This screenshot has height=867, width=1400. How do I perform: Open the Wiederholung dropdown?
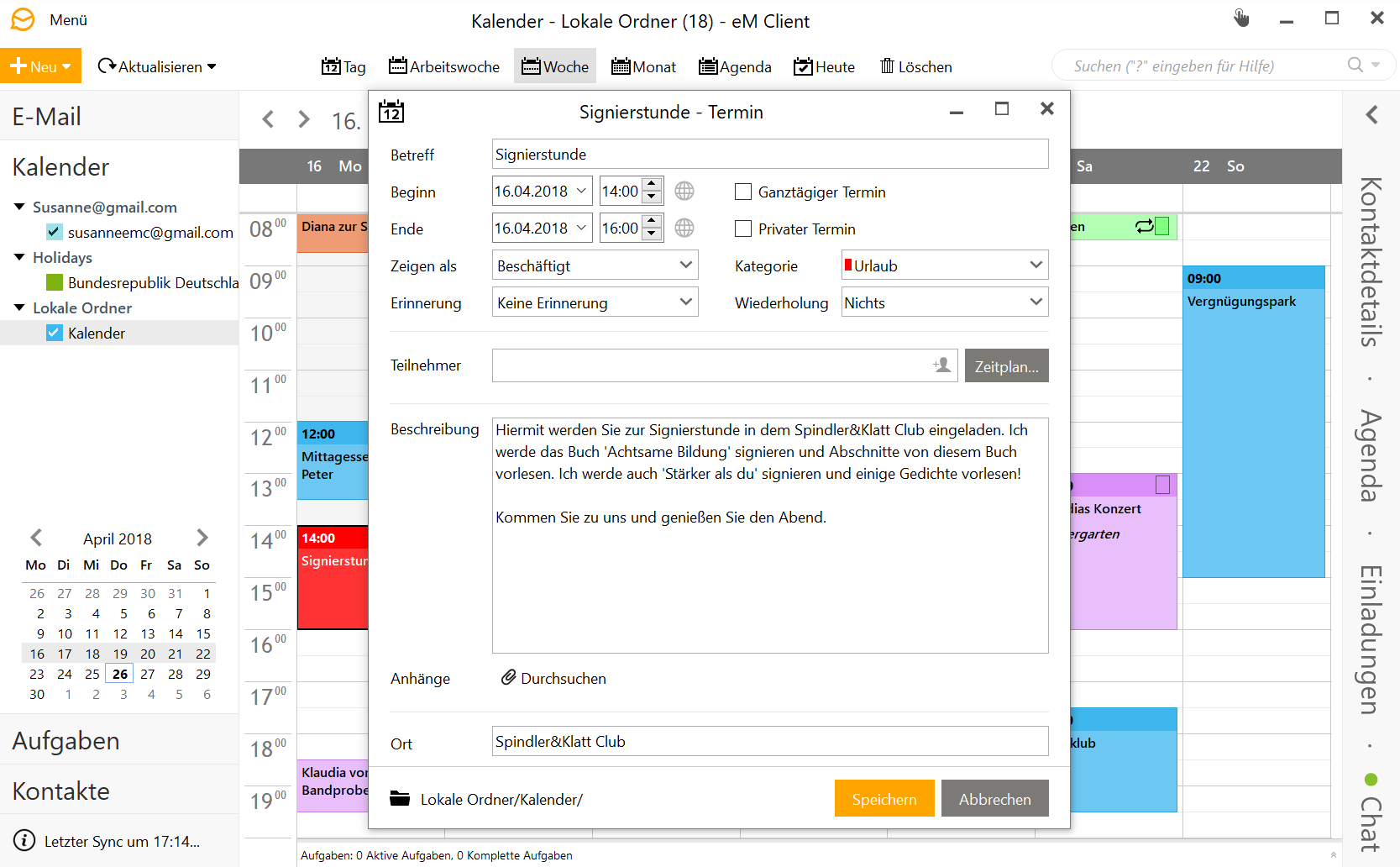[1036, 302]
